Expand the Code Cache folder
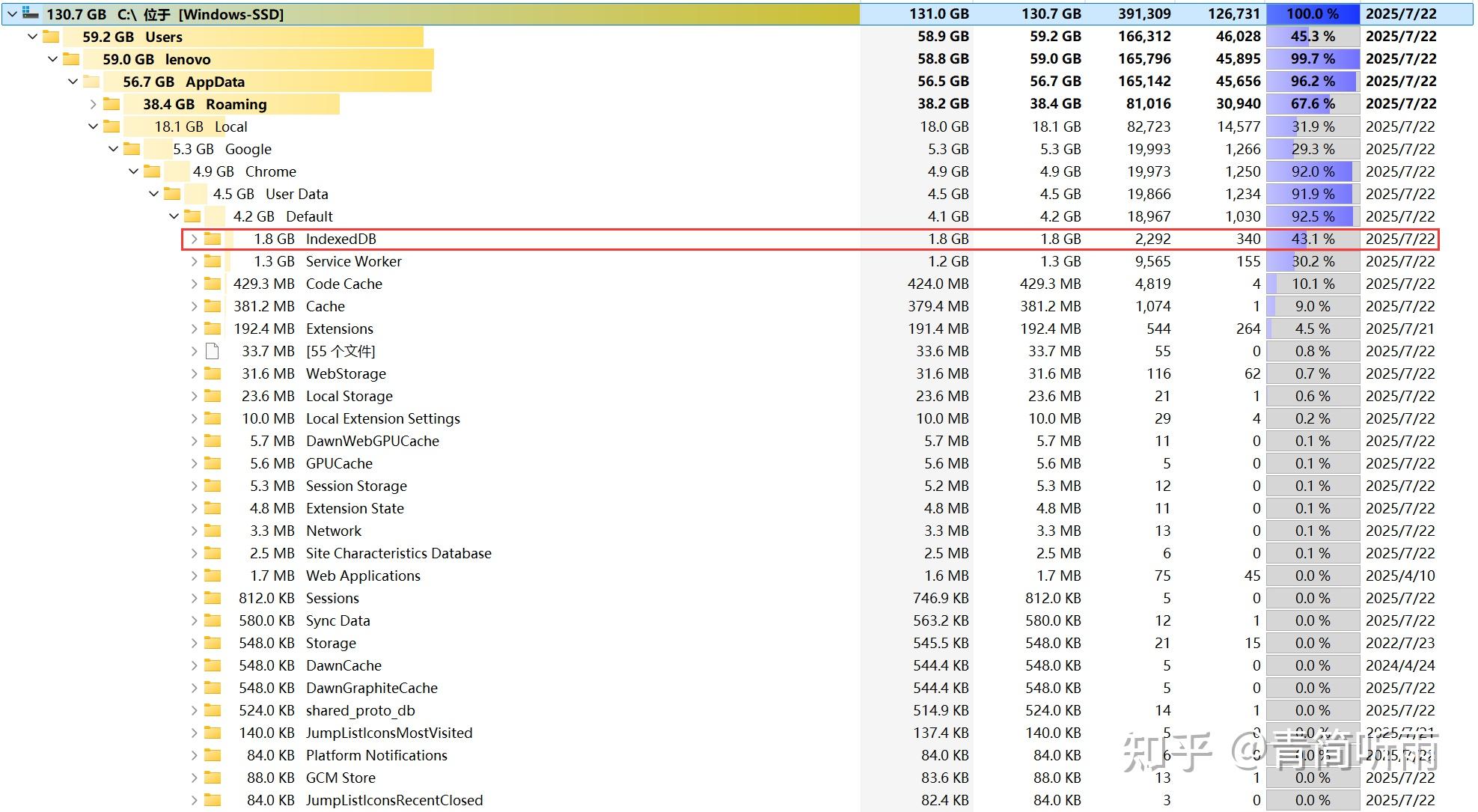The image size is (1478, 812). click(194, 284)
